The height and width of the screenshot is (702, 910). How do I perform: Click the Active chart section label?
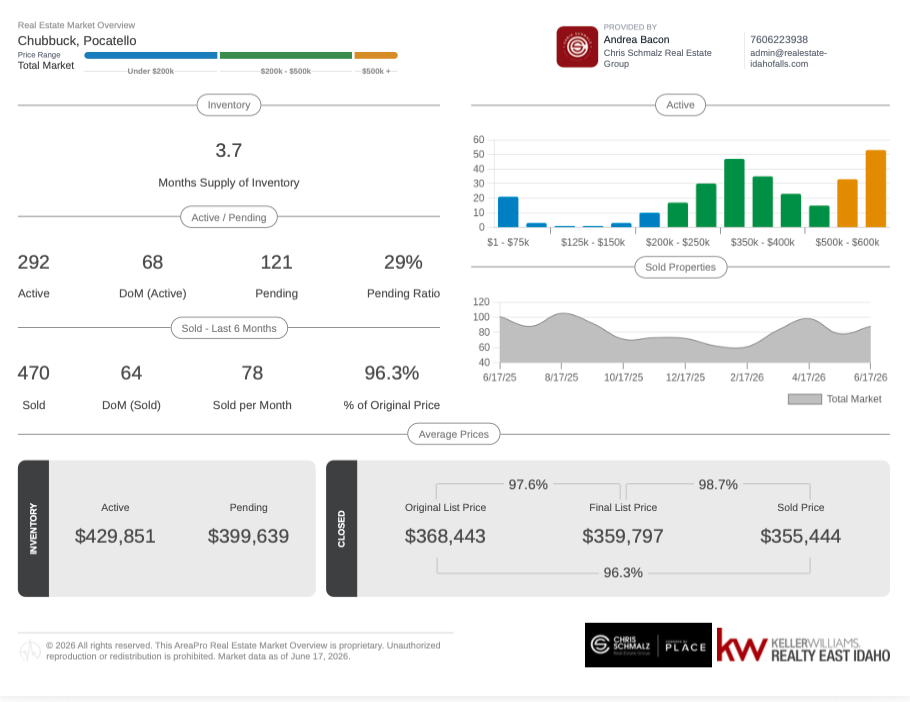click(680, 105)
